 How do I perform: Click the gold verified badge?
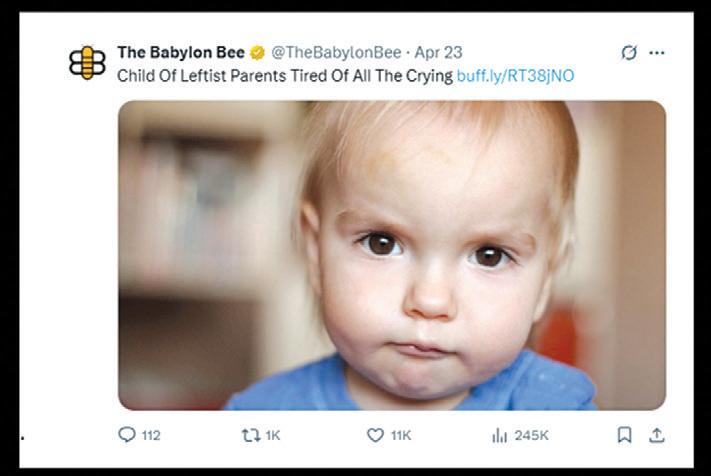point(257,53)
